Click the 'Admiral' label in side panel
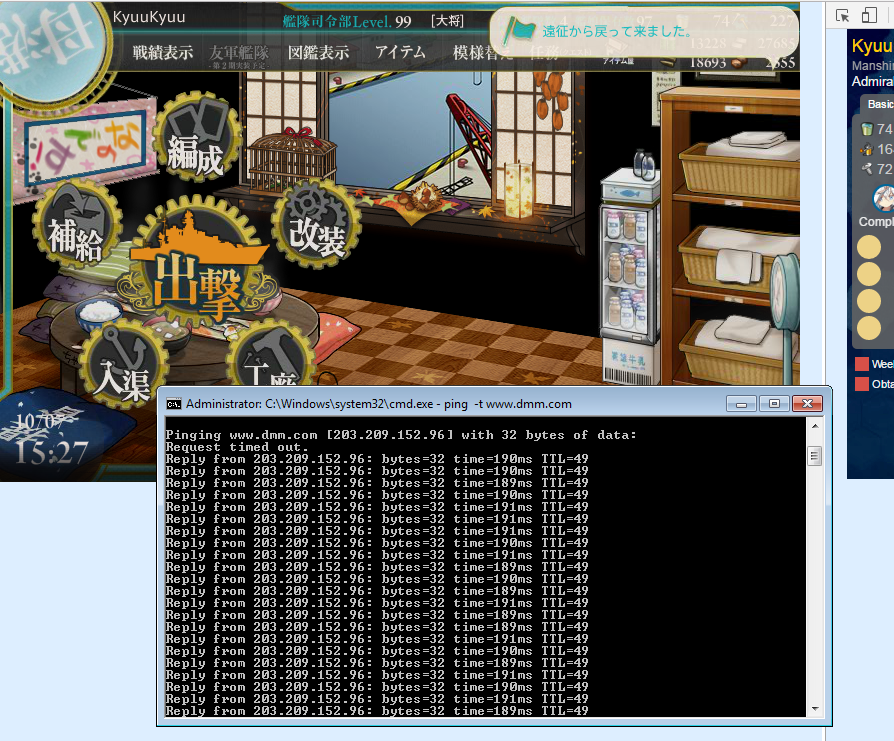The image size is (894, 741). (872, 82)
